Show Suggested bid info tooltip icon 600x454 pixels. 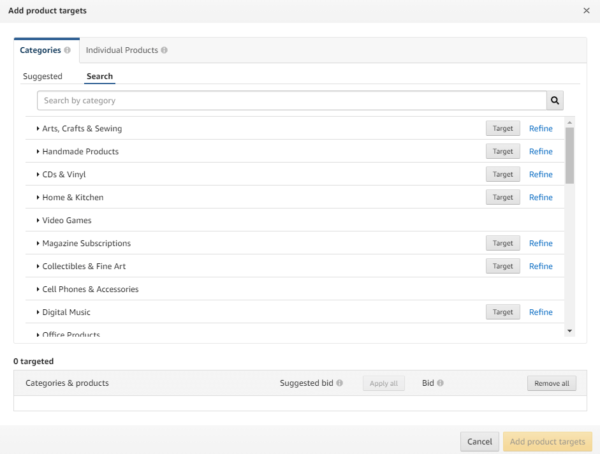339,383
